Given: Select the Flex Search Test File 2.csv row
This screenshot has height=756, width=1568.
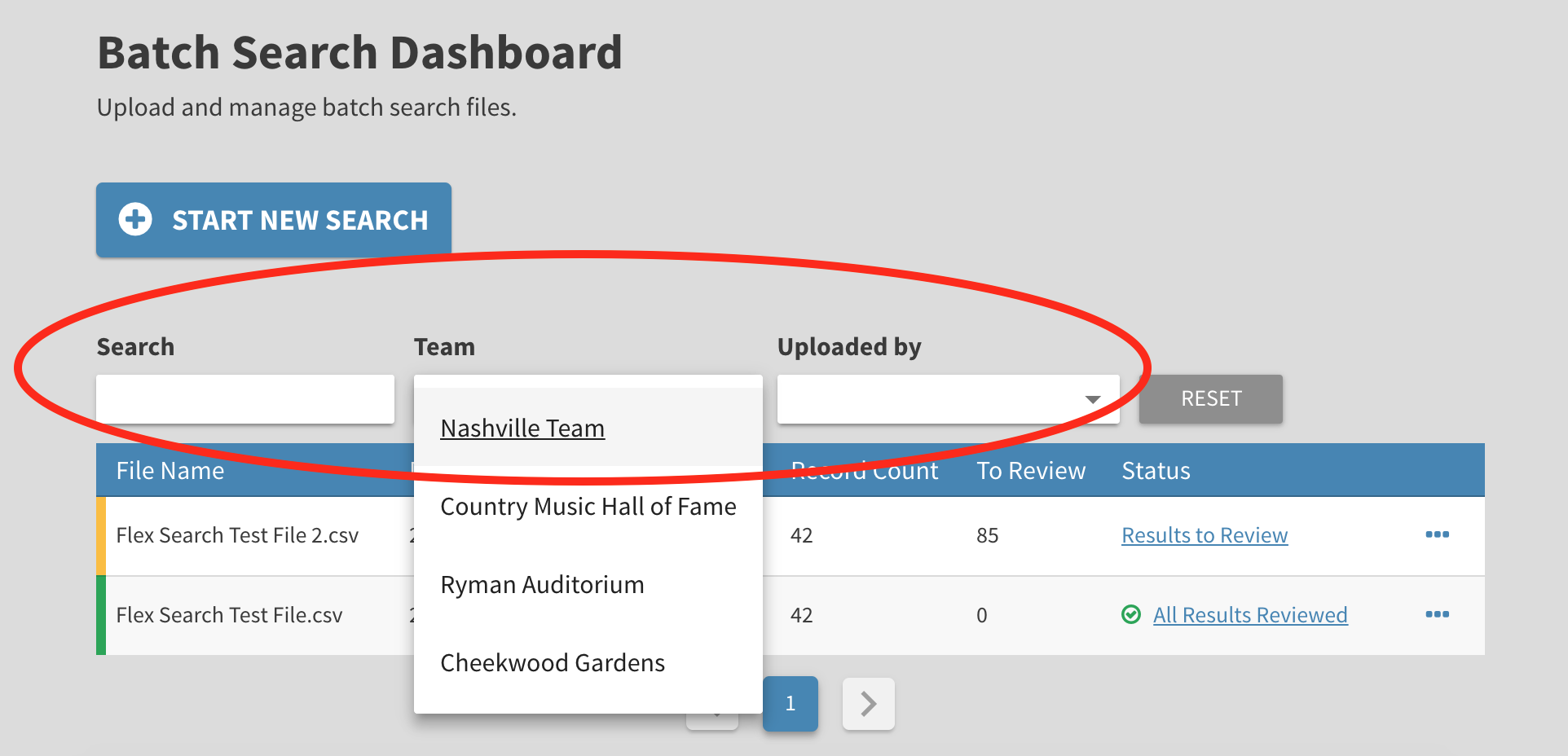Looking at the screenshot, I should (x=237, y=535).
